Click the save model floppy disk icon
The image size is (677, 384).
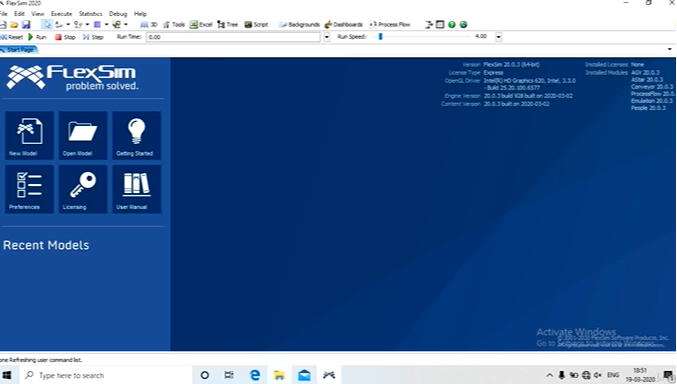click(26, 25)
